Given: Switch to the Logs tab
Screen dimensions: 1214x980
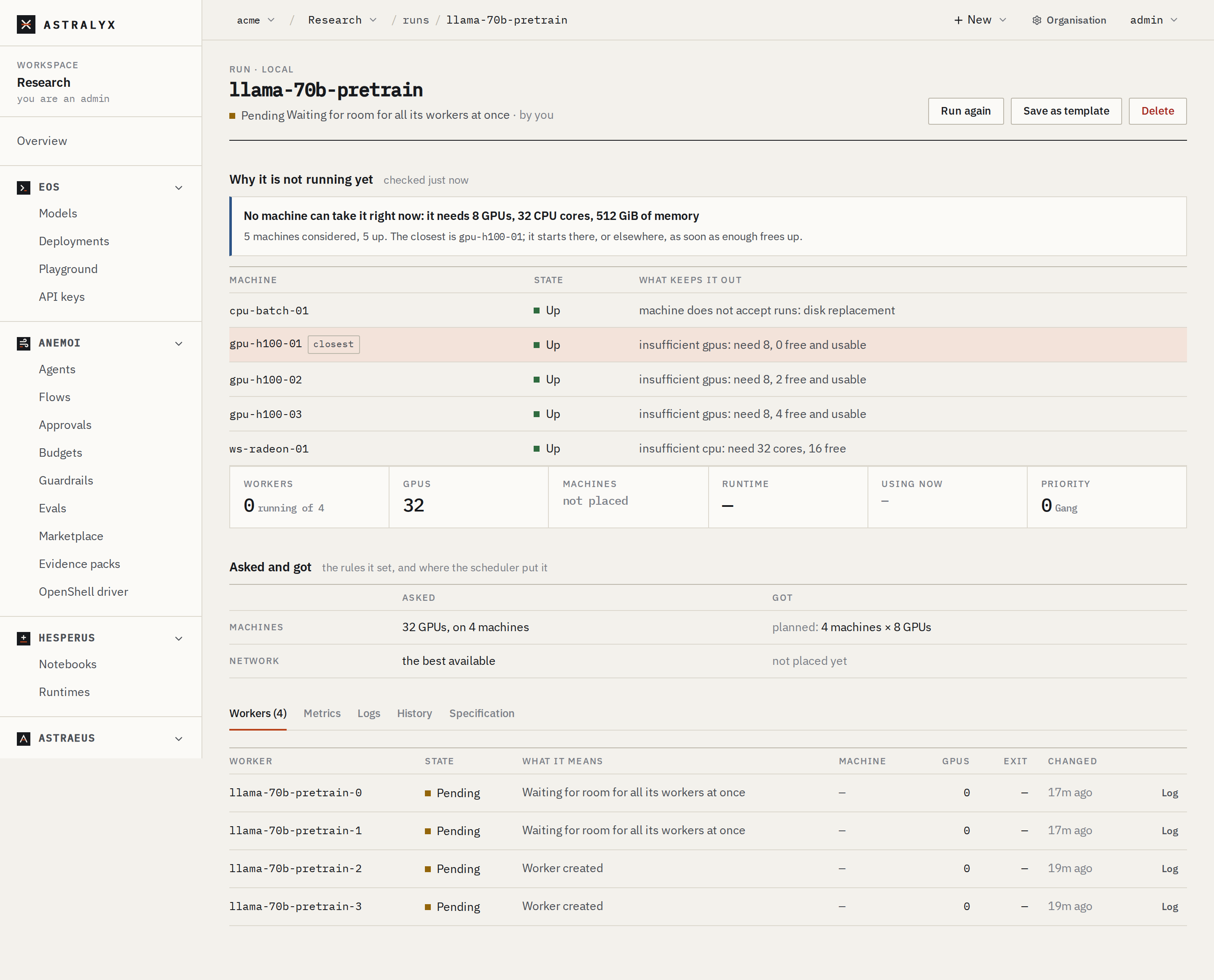Looking at the screenshot, I should pos(369,714).
